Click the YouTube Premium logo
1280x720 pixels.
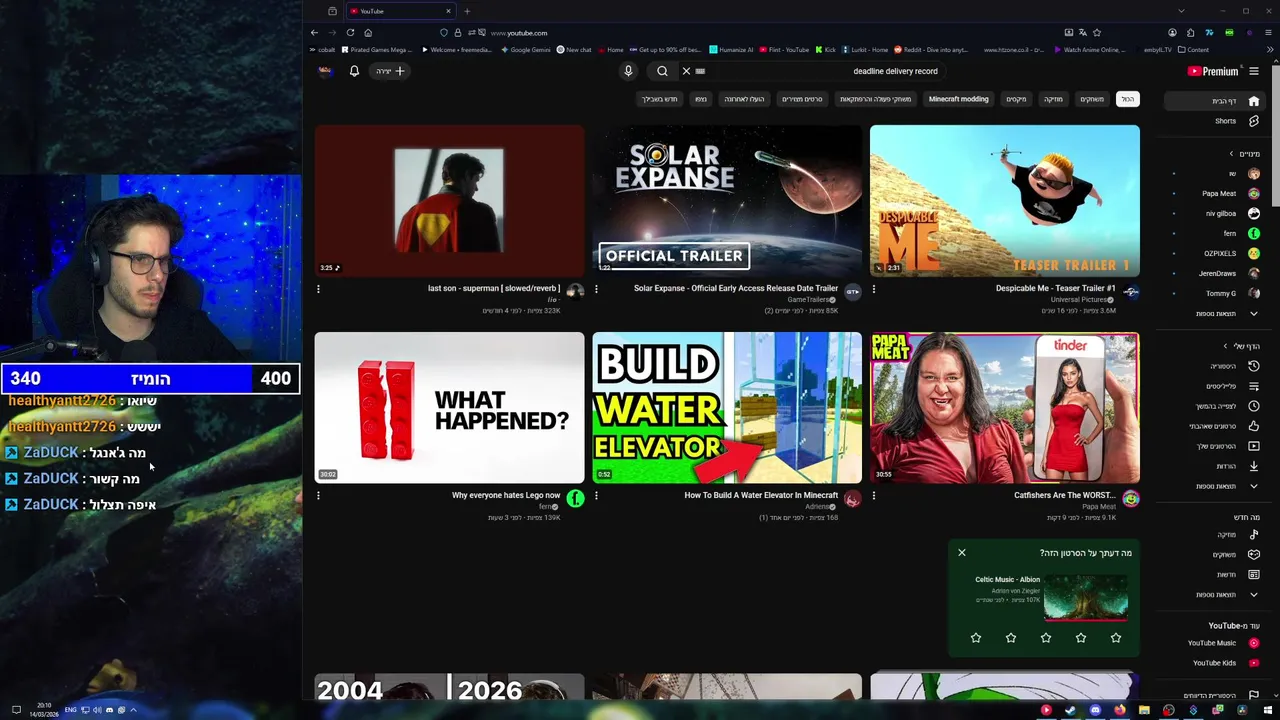click(x=1212, y=71)
